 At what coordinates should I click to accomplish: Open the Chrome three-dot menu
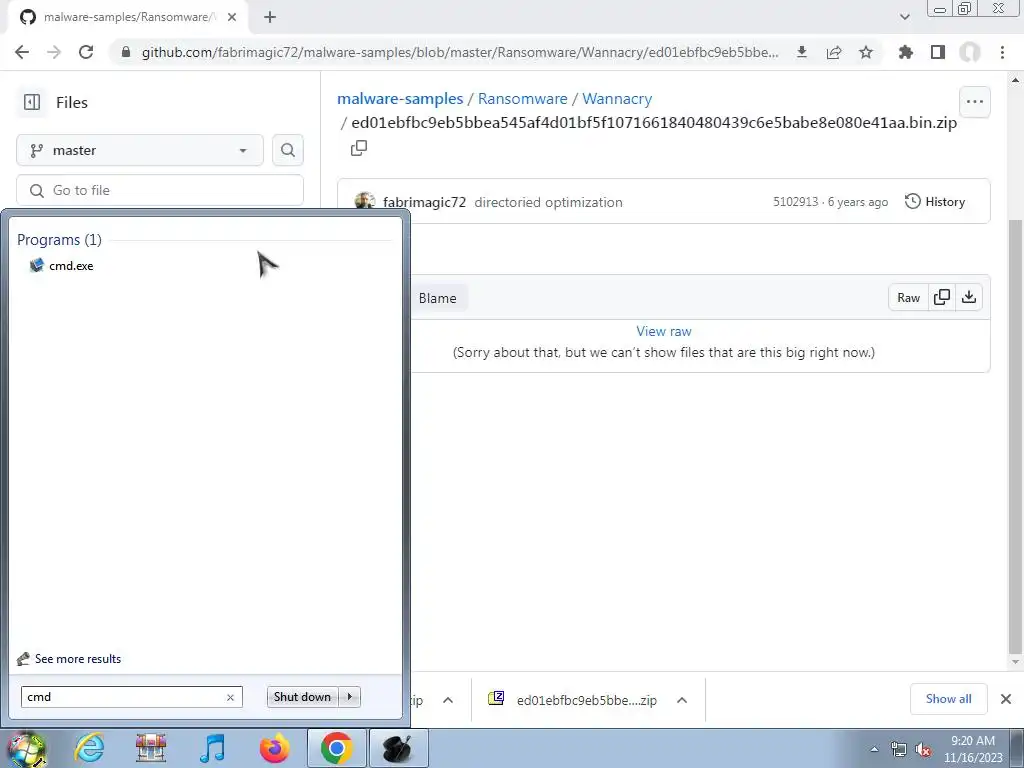pyautogui.click(x=1002, y=52)
